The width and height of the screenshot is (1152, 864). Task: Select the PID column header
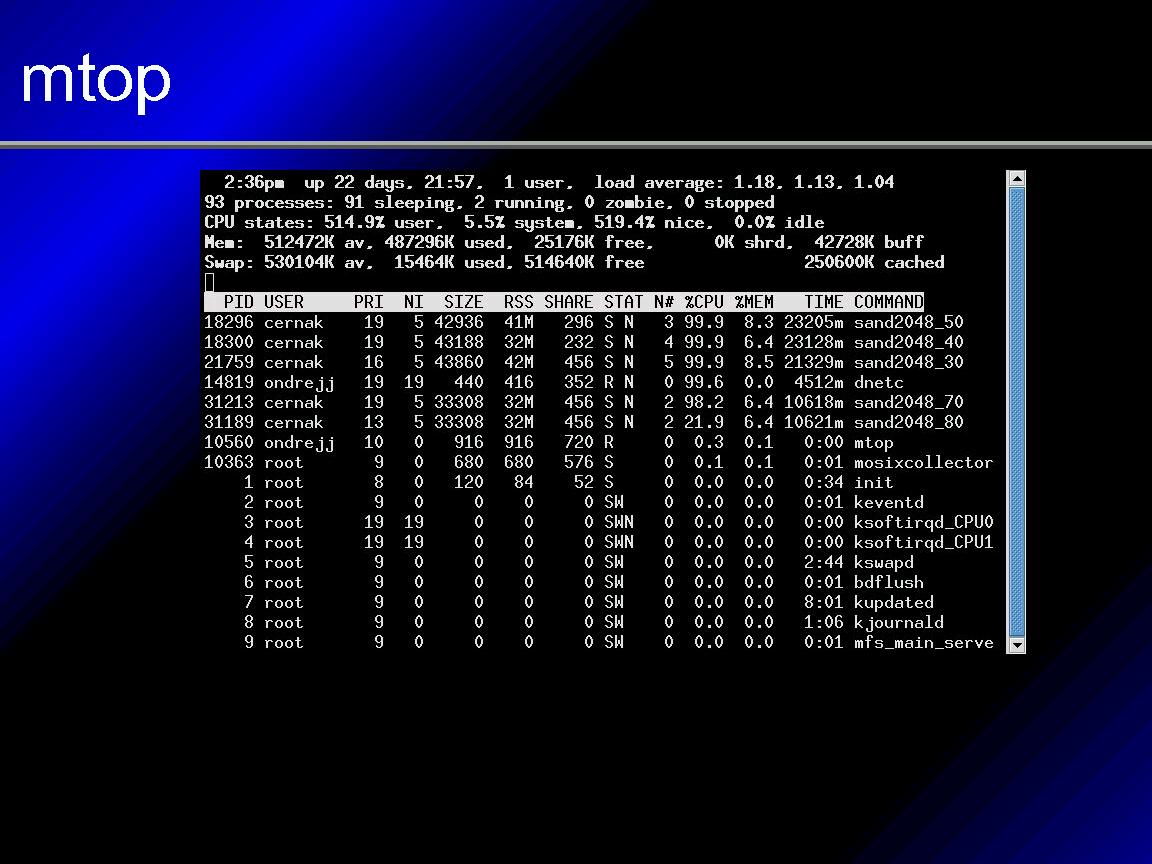pos(238,302)
